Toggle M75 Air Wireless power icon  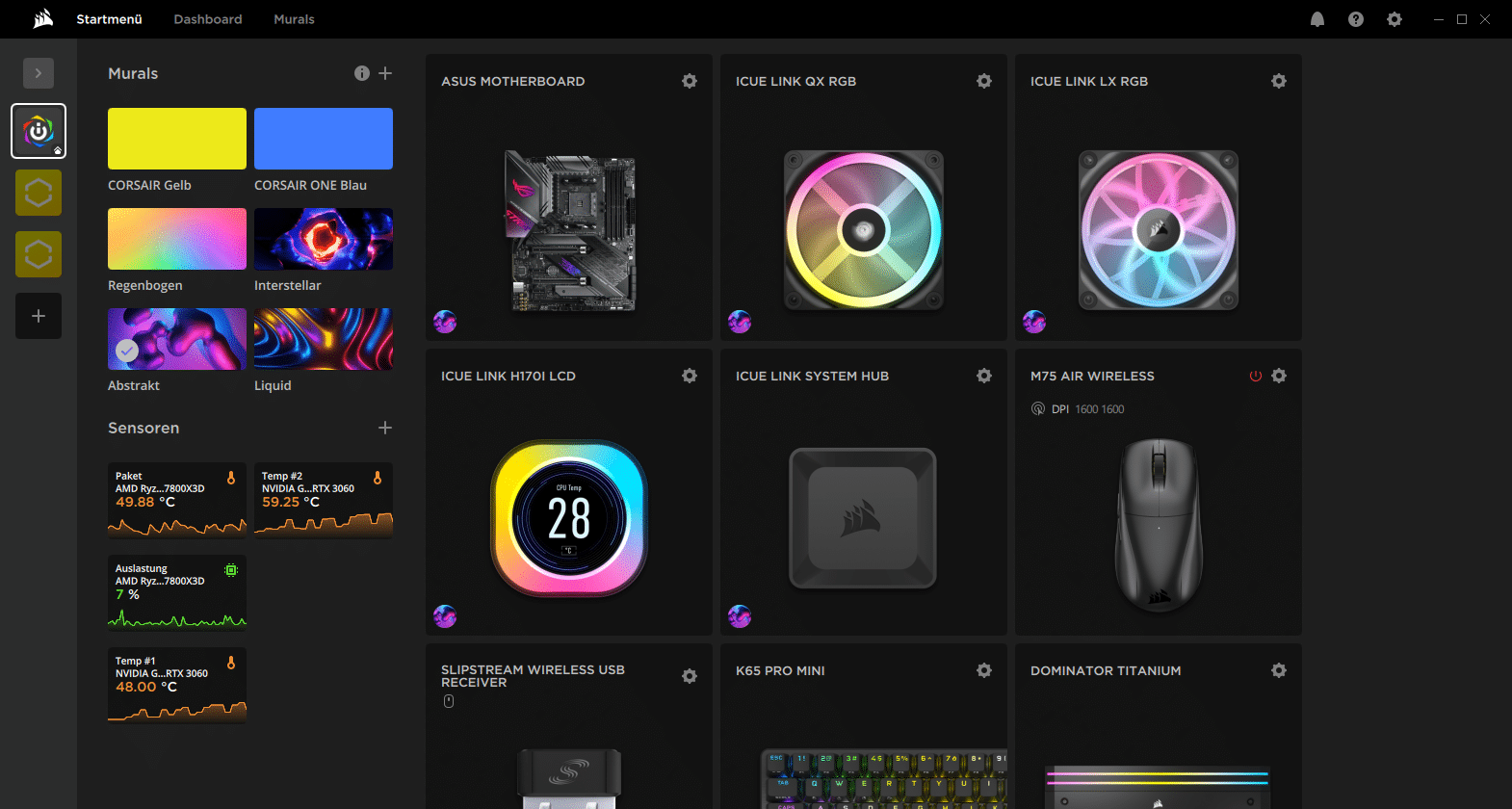1256,377
